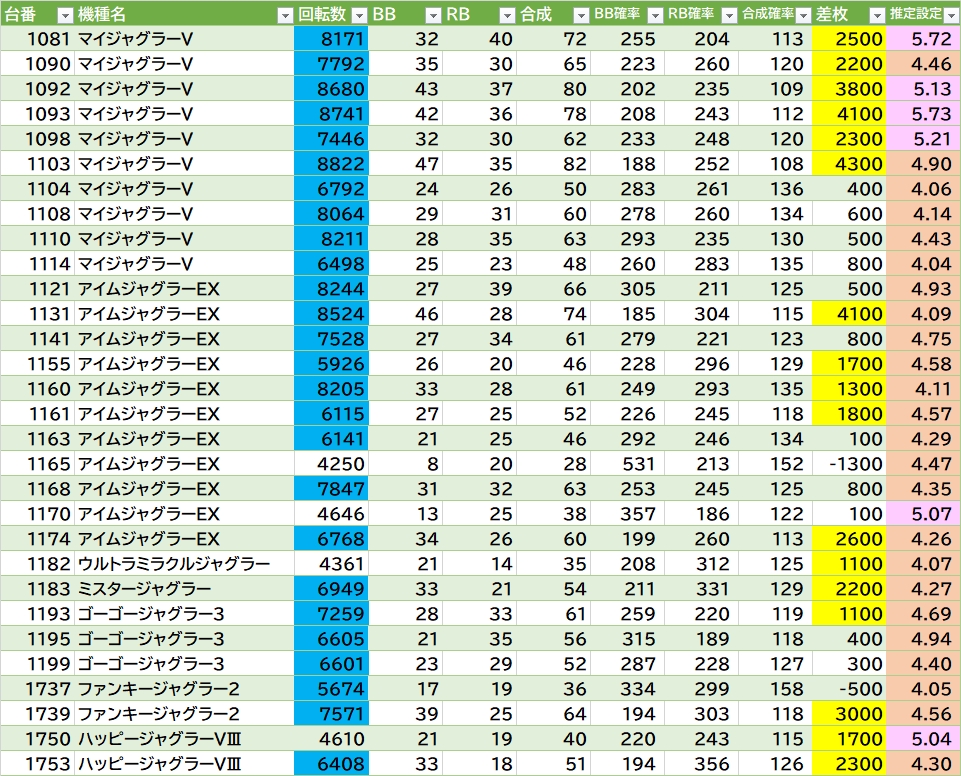Select machine number cell 1141
This screenshot has width=961, height=776.
click(37, 339)
